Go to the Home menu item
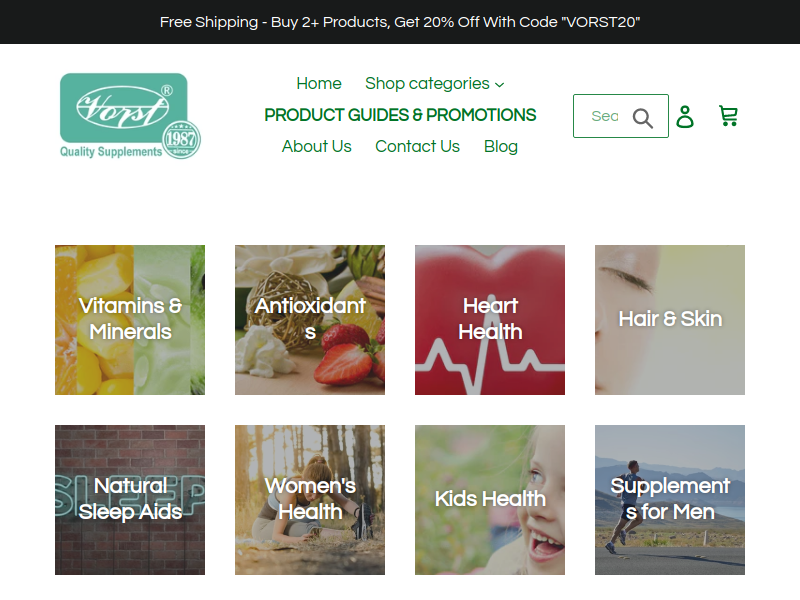Viewport: 800px width, 600px height. click(319, 84)
